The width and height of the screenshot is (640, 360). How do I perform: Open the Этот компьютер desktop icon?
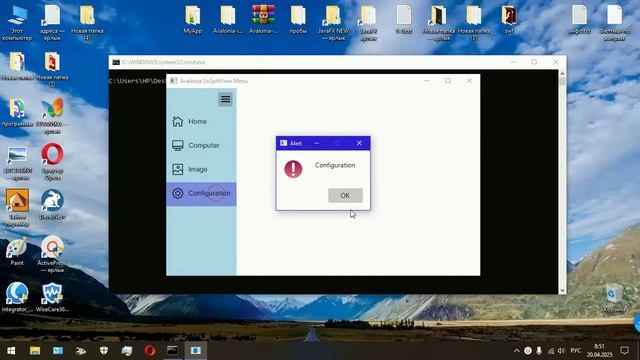17,22
